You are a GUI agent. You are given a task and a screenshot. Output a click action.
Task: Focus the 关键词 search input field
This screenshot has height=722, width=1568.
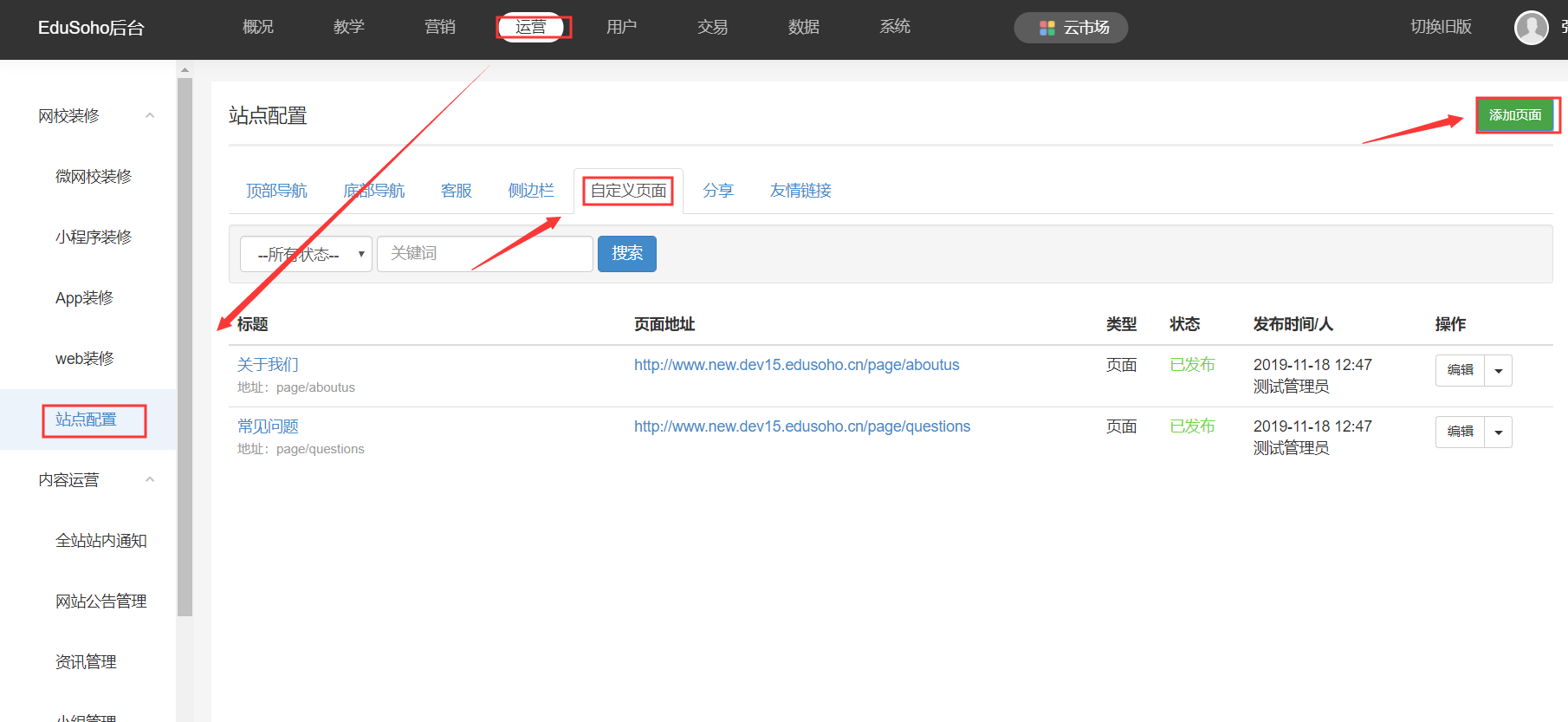point(485,254)
